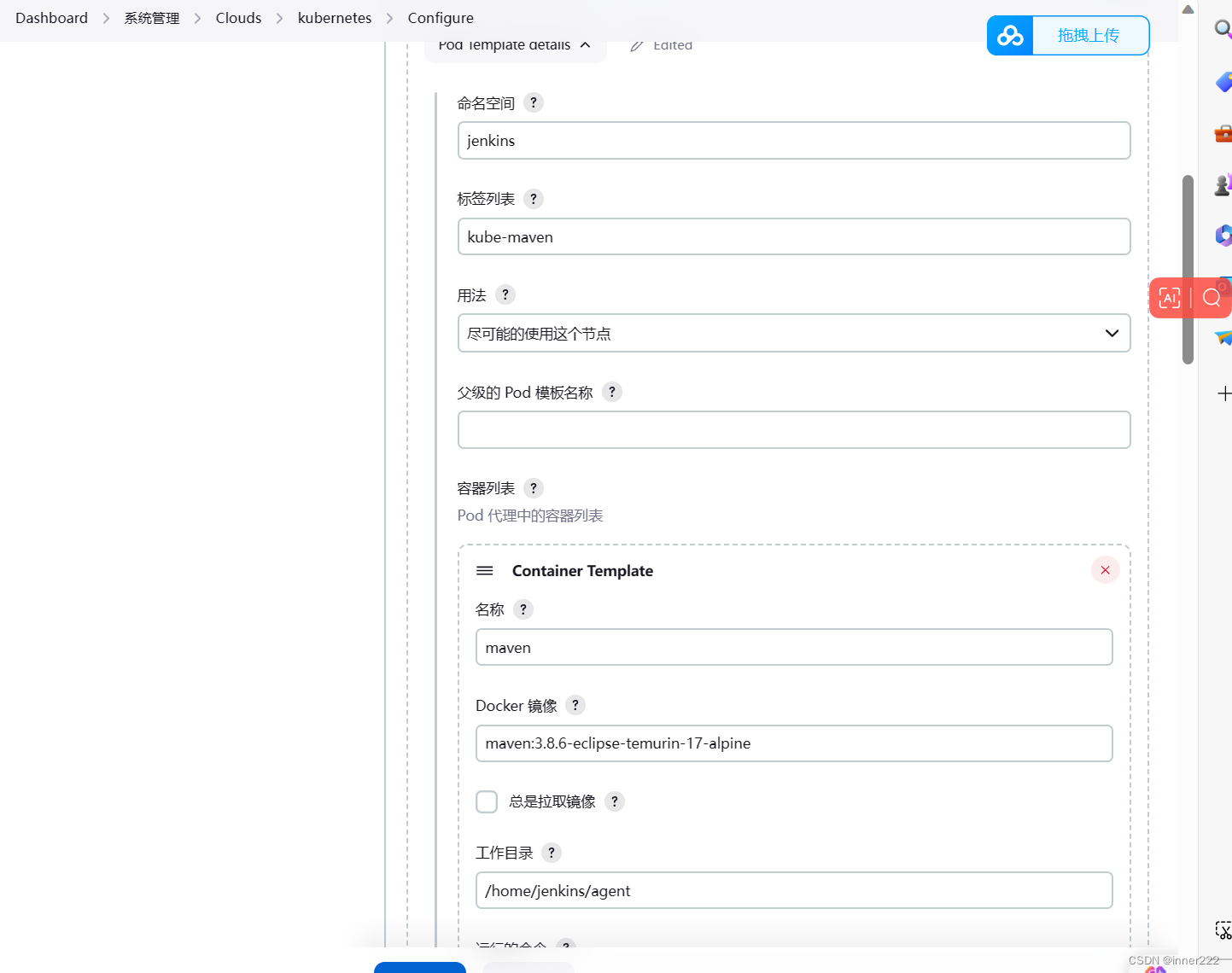Screen dimensions: 1232x973
Task: Open help for Docker 镜像 field
Action: (x=575, y=705)
